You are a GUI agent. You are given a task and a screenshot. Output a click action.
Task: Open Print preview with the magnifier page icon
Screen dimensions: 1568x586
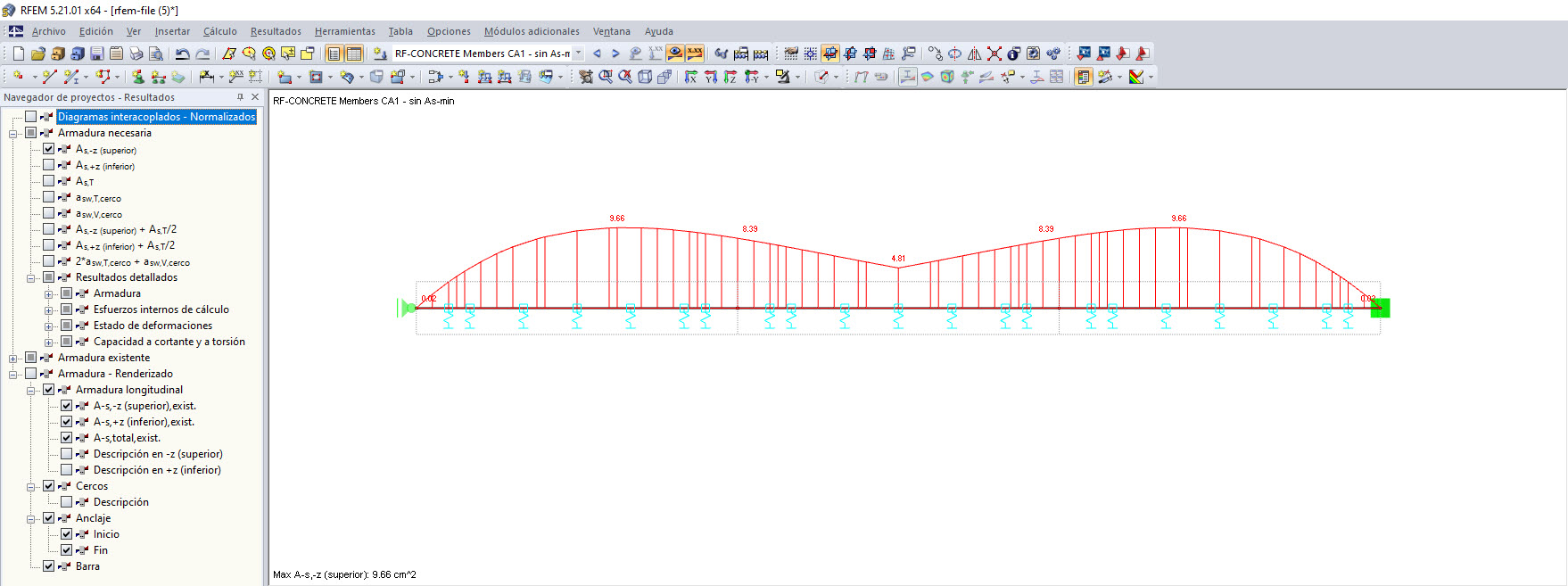pyautogui.click(x=156, y=54)
